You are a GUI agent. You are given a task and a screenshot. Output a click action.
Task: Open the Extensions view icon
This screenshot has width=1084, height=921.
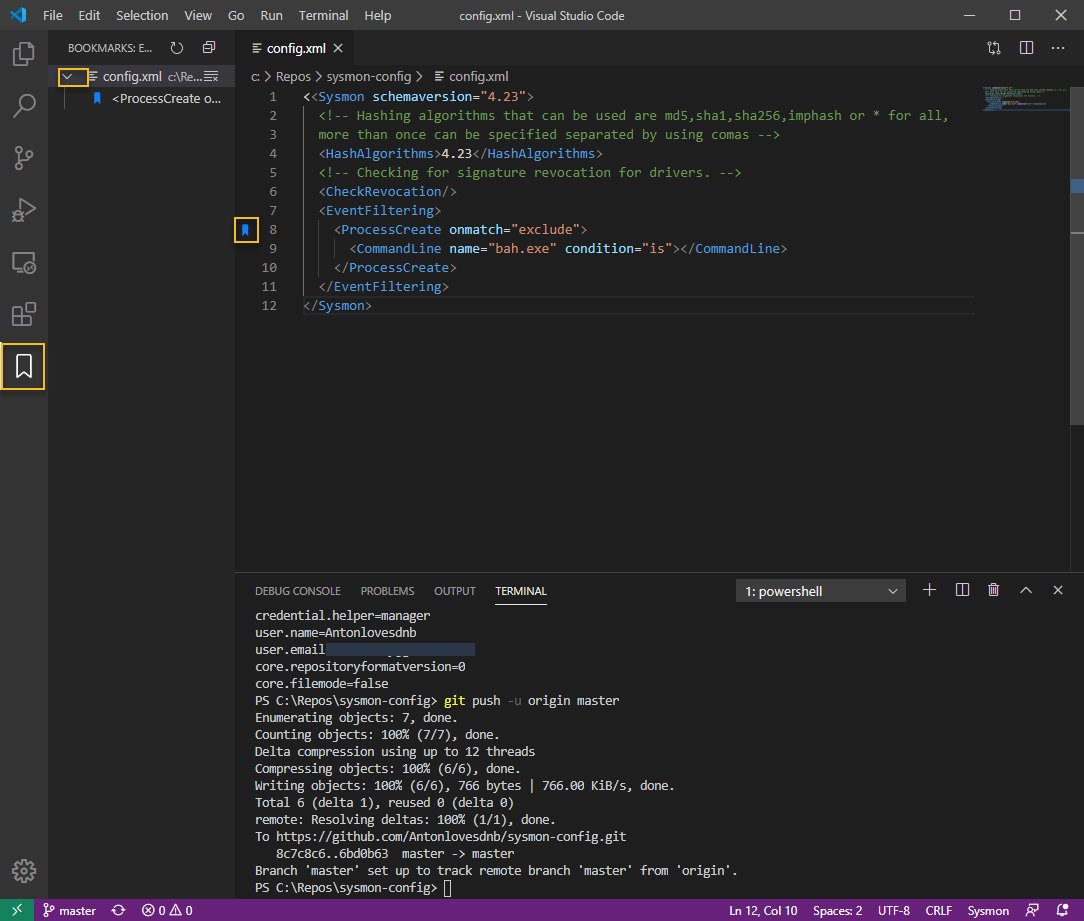point(23,315)
